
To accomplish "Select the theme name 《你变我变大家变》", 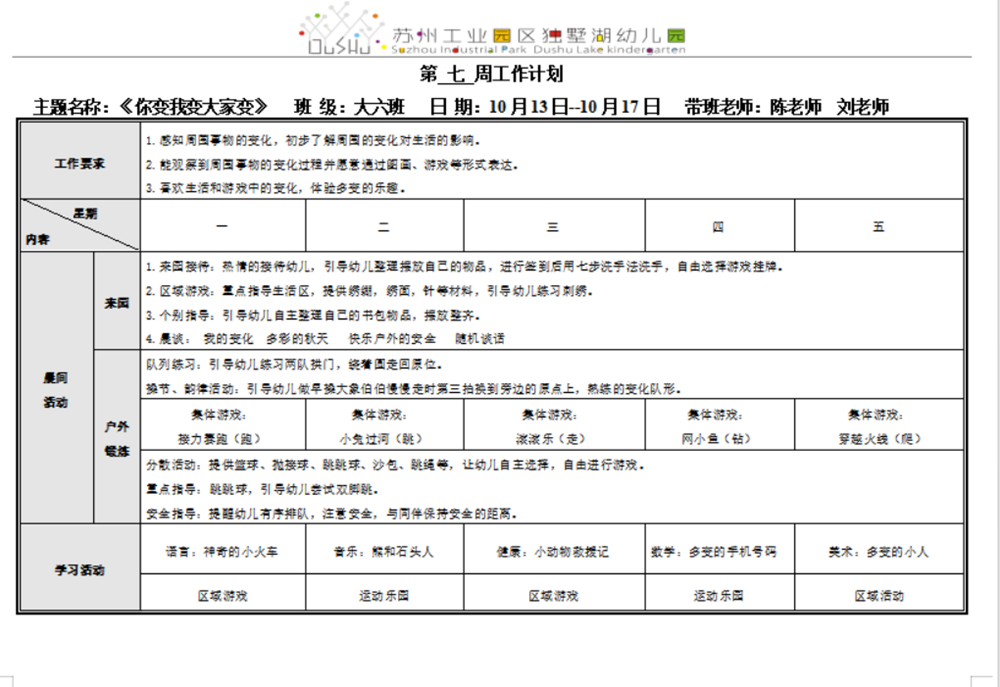I will tap(194, 106).
